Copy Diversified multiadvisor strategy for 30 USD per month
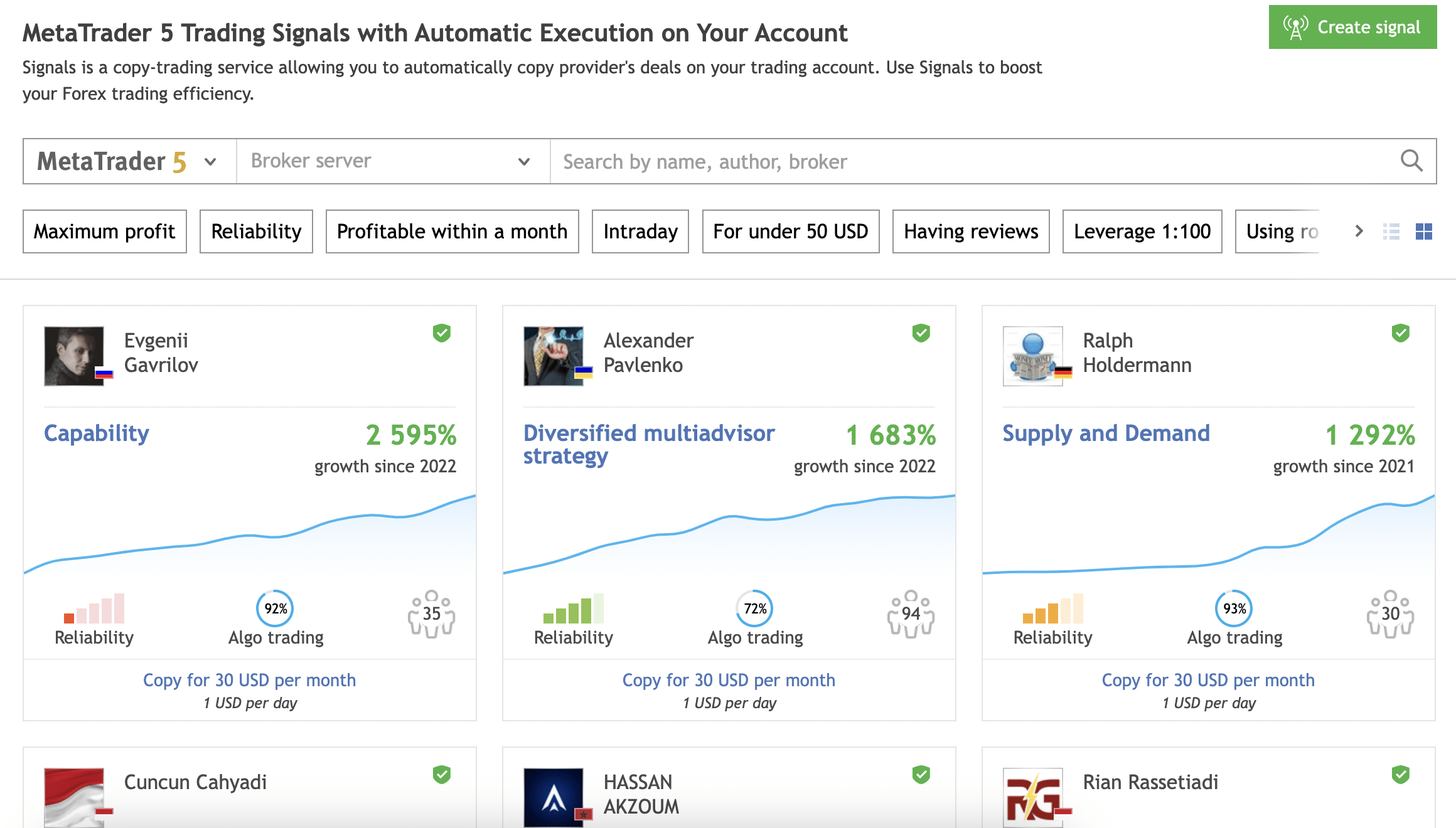This screenshot has width=1456, height=828. tap(729, 680)
